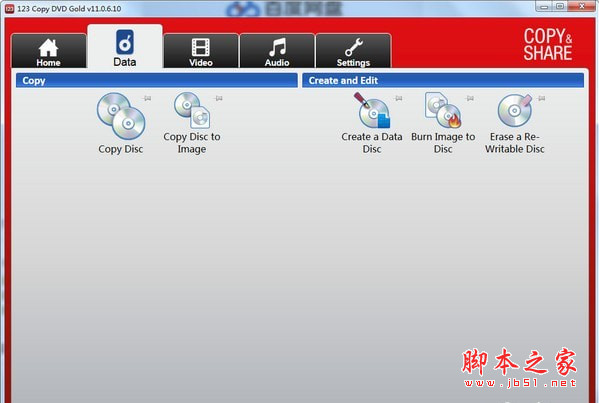Close the 123 Copy DVD Gold window
Viewport: 599px width, 403px height.
point(582,6)
